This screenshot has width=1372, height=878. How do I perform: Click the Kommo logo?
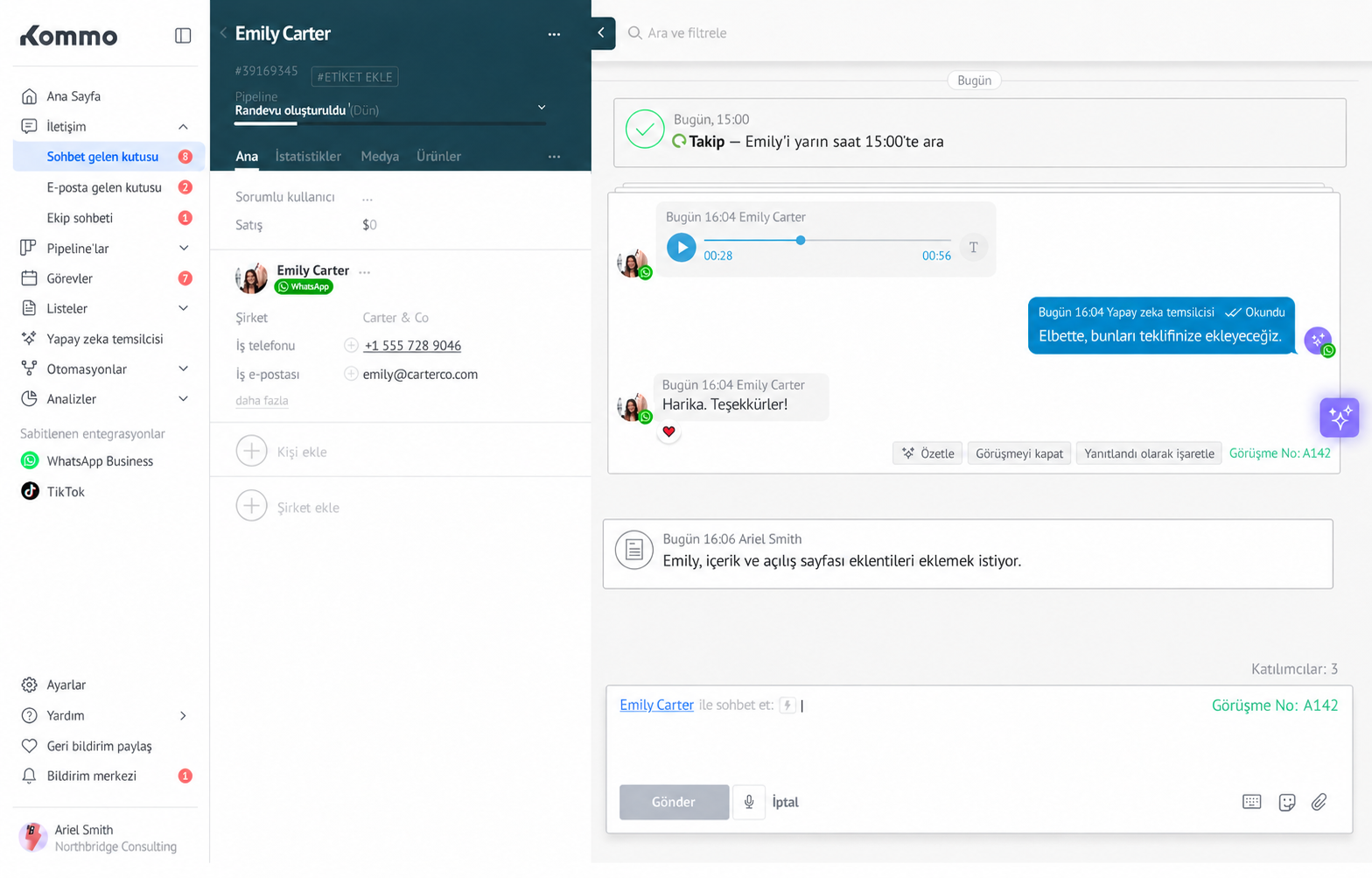(69, 36)
